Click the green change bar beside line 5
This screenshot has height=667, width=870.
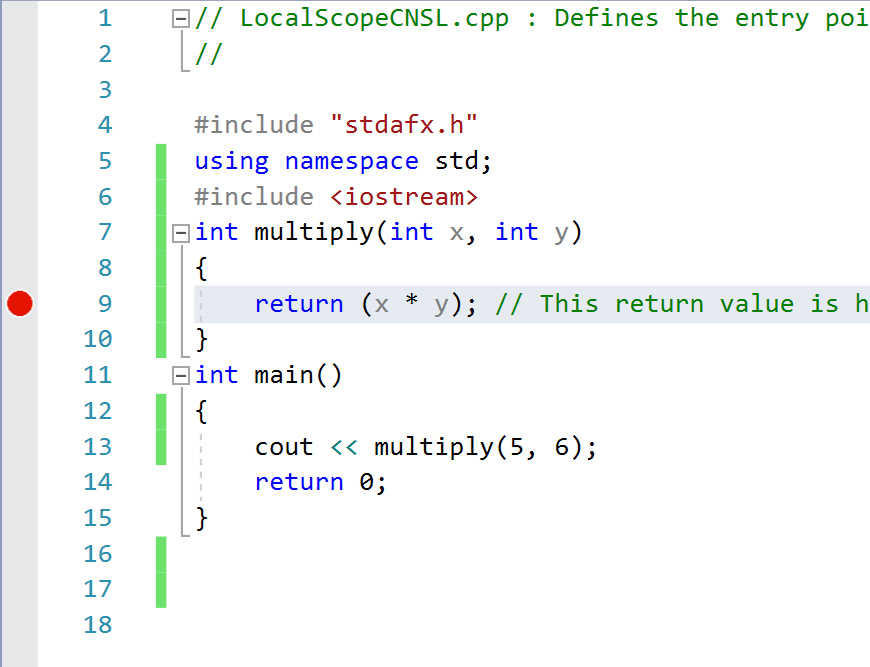coord(160,160)
